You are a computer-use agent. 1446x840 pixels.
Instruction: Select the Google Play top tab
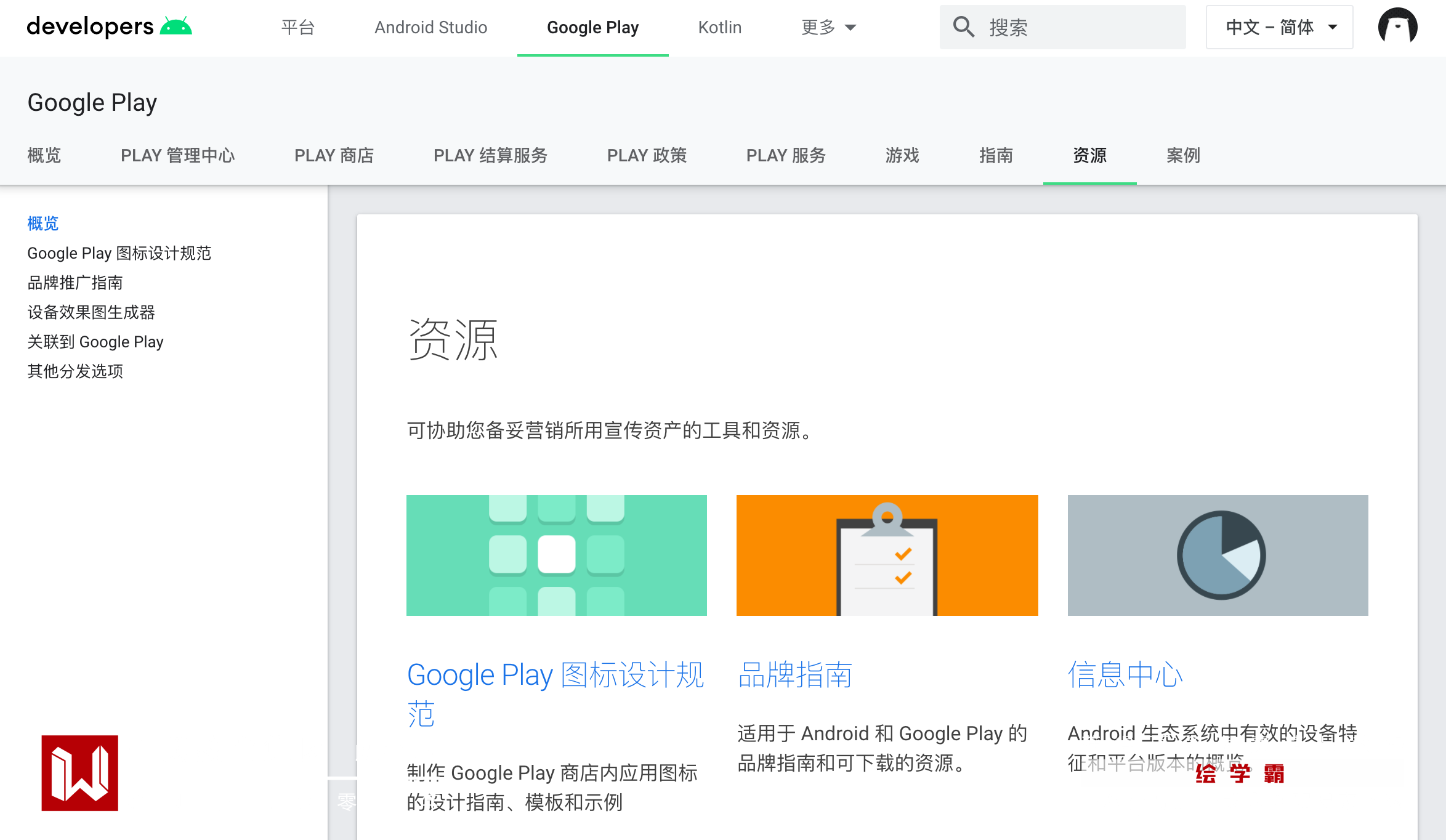click(x=593, y=27)
